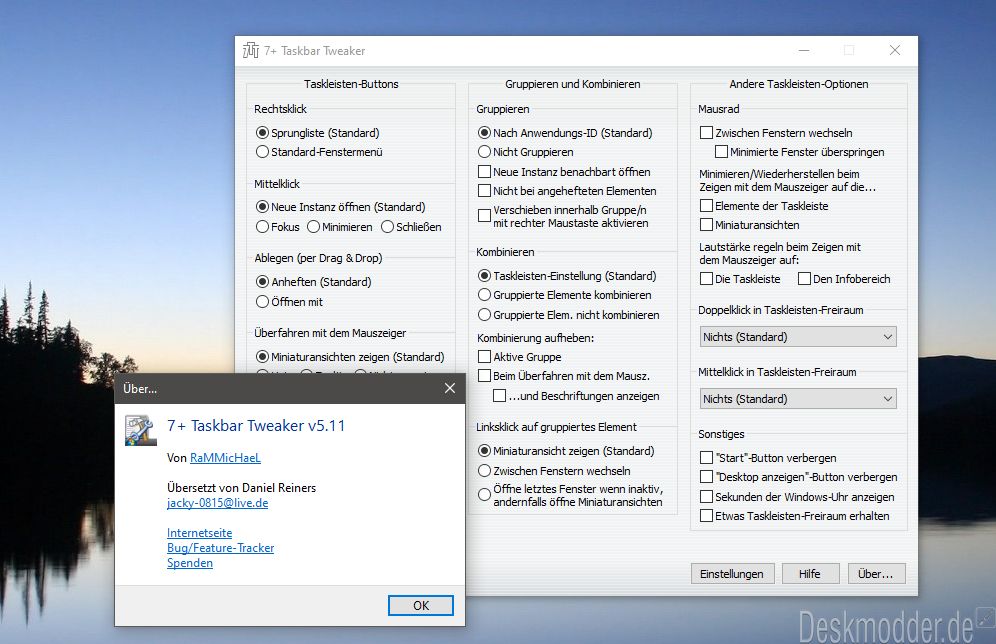Click the Hilfe button
Image resolution: width=996 pixels, height=644 pixels.
810,574
